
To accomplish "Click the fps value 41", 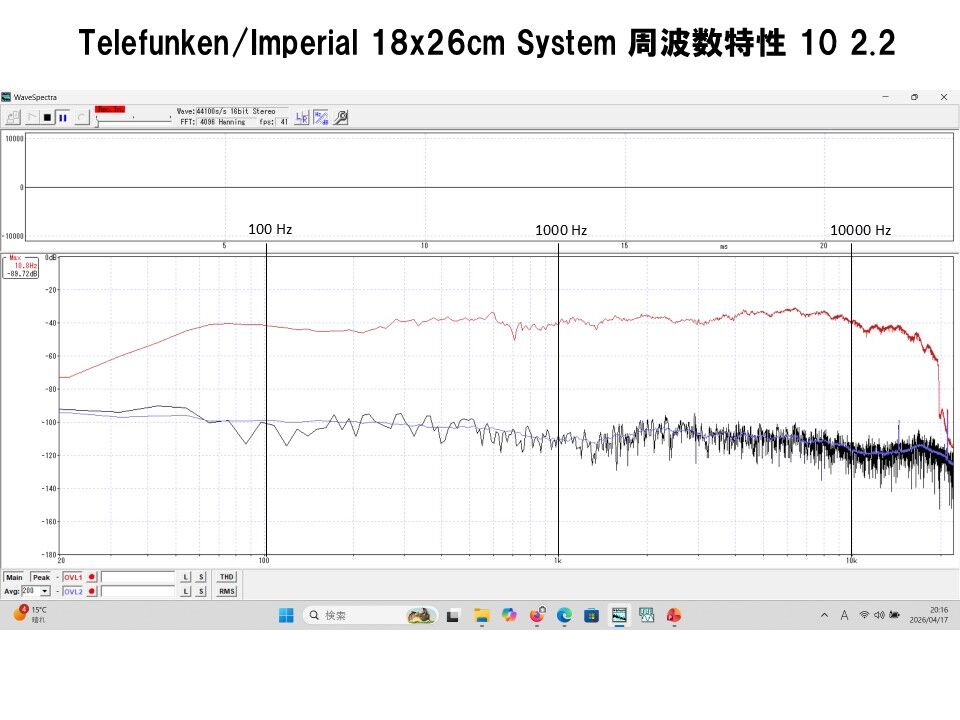I will 284,122.
